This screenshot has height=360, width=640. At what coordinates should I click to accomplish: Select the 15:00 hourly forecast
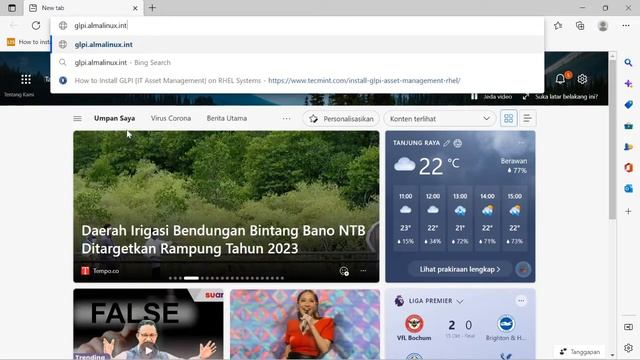click(x=515, y=218)
